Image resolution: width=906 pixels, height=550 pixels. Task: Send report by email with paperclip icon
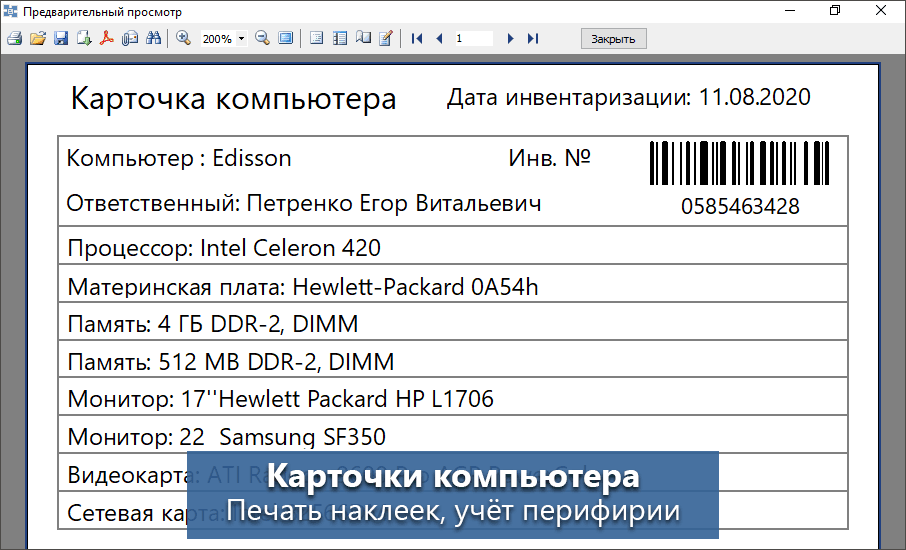(130, 39)
